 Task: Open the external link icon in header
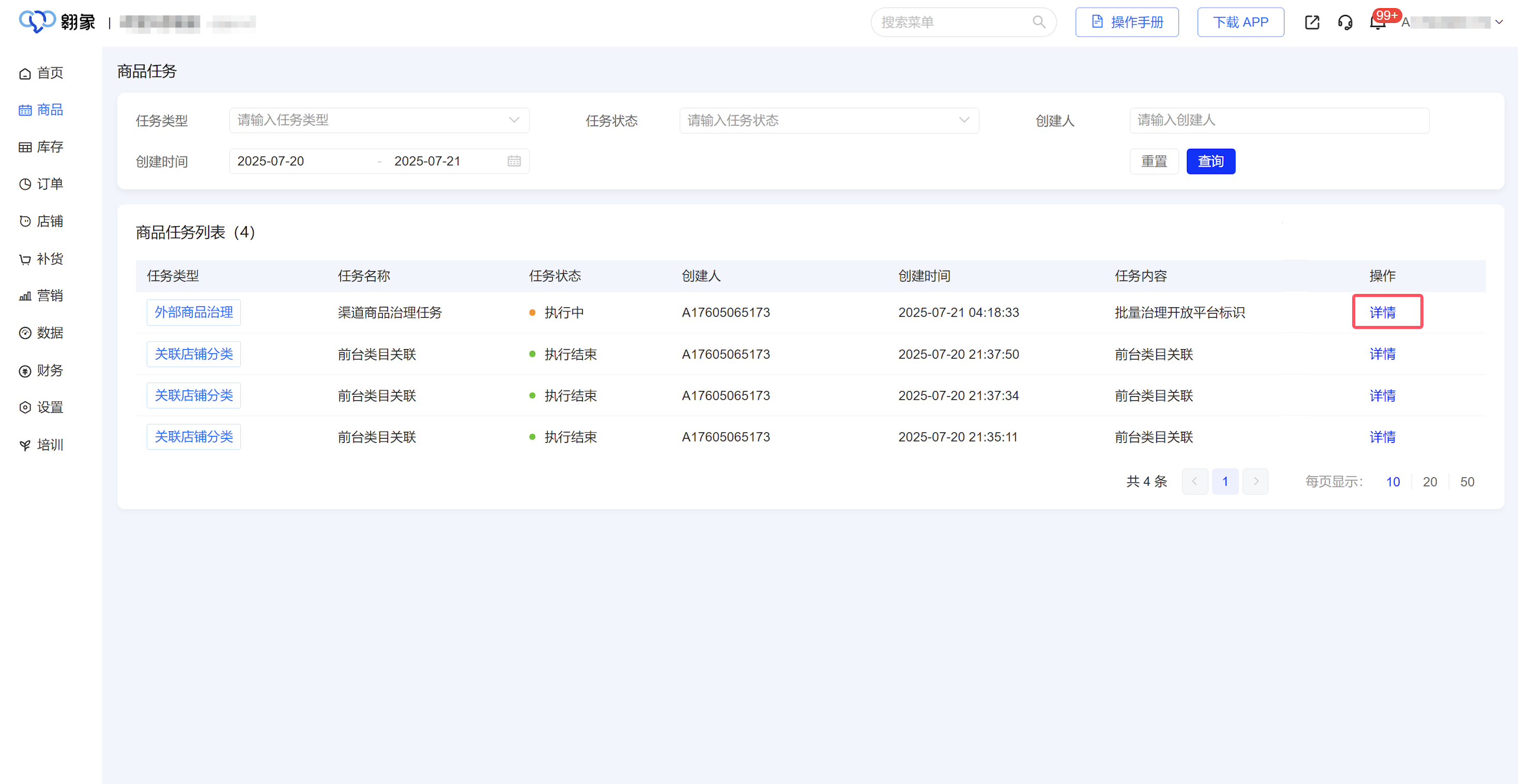pyautogui.click(x=1312, y=22)
